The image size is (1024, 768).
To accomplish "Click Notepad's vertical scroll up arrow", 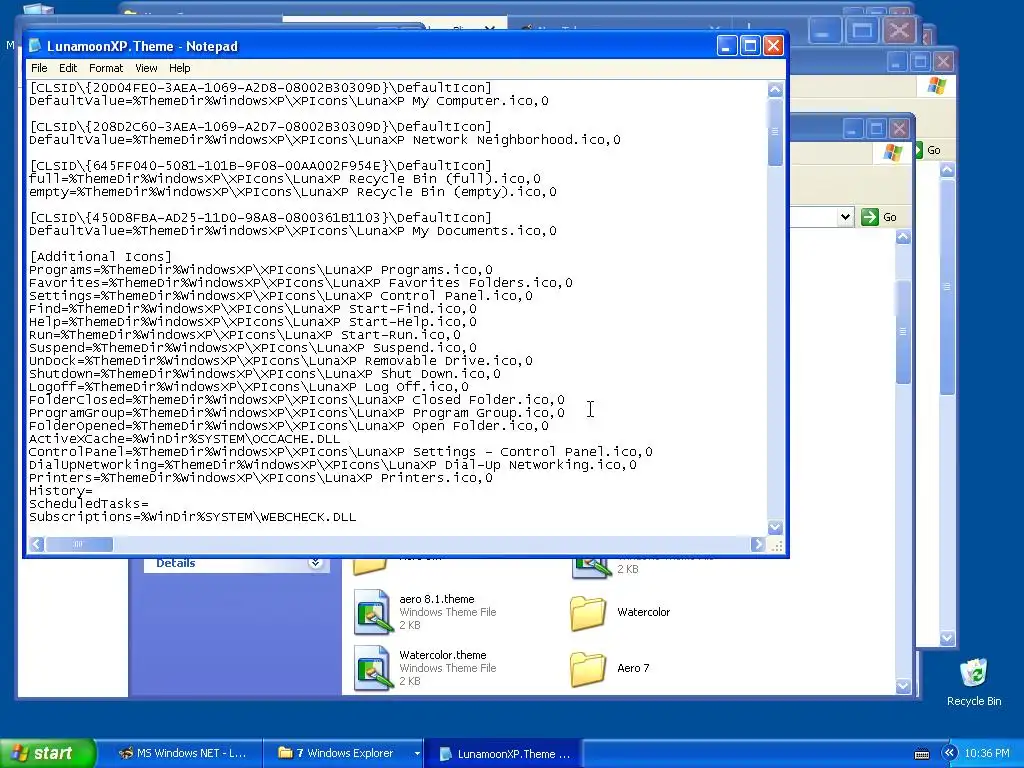I will 775,89.
